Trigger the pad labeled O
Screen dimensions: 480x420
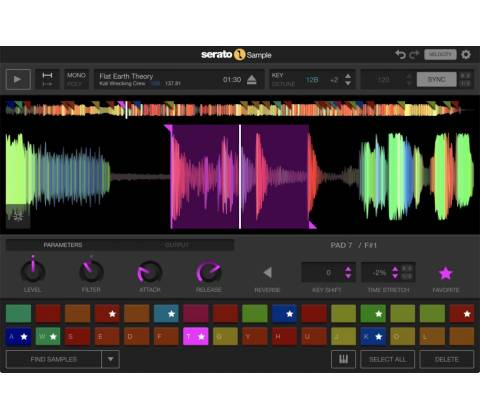point(403,336)
